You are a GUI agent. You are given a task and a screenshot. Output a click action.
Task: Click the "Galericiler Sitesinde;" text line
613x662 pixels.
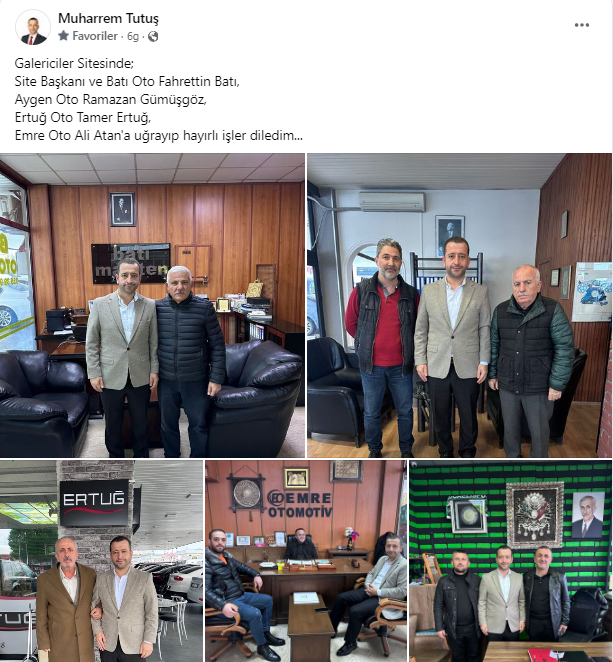[x=74, y=63]
